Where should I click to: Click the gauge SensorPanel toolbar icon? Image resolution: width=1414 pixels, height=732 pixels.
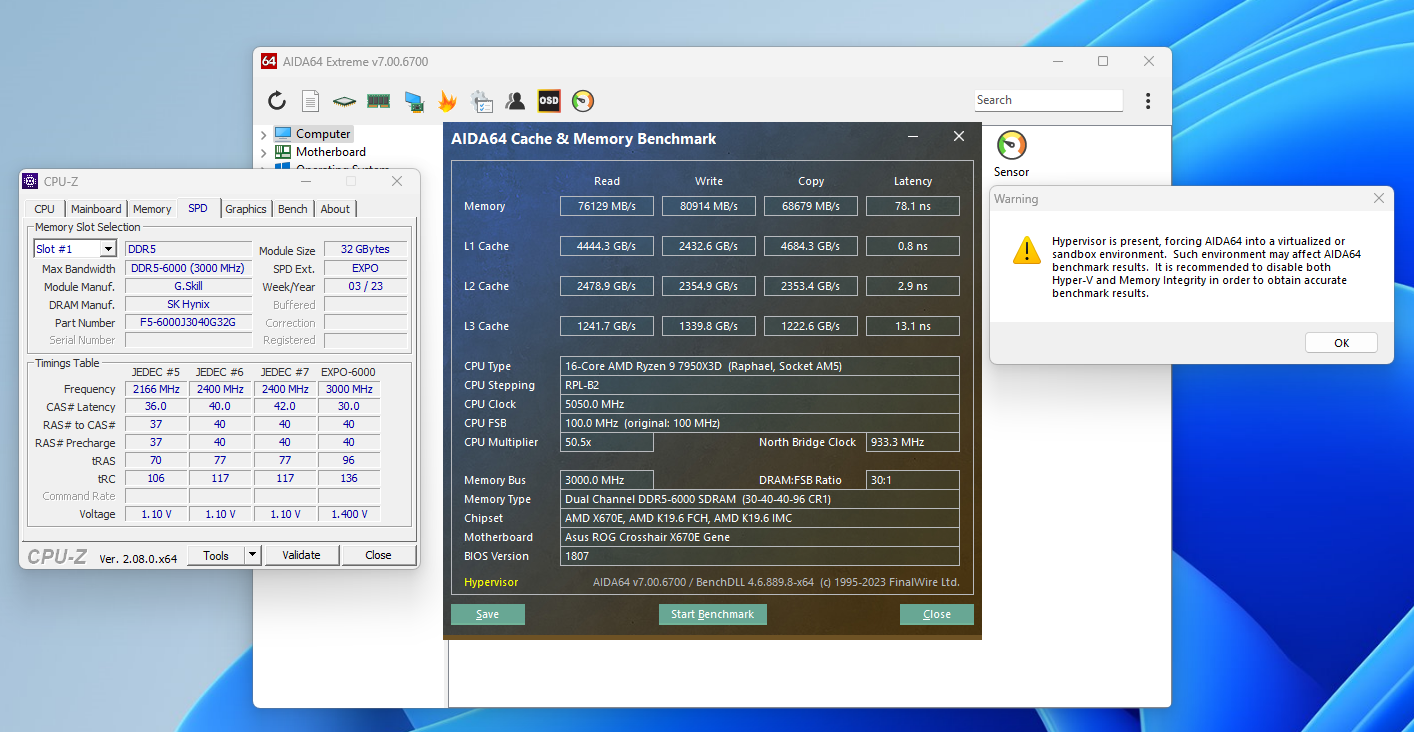point(583,101)
